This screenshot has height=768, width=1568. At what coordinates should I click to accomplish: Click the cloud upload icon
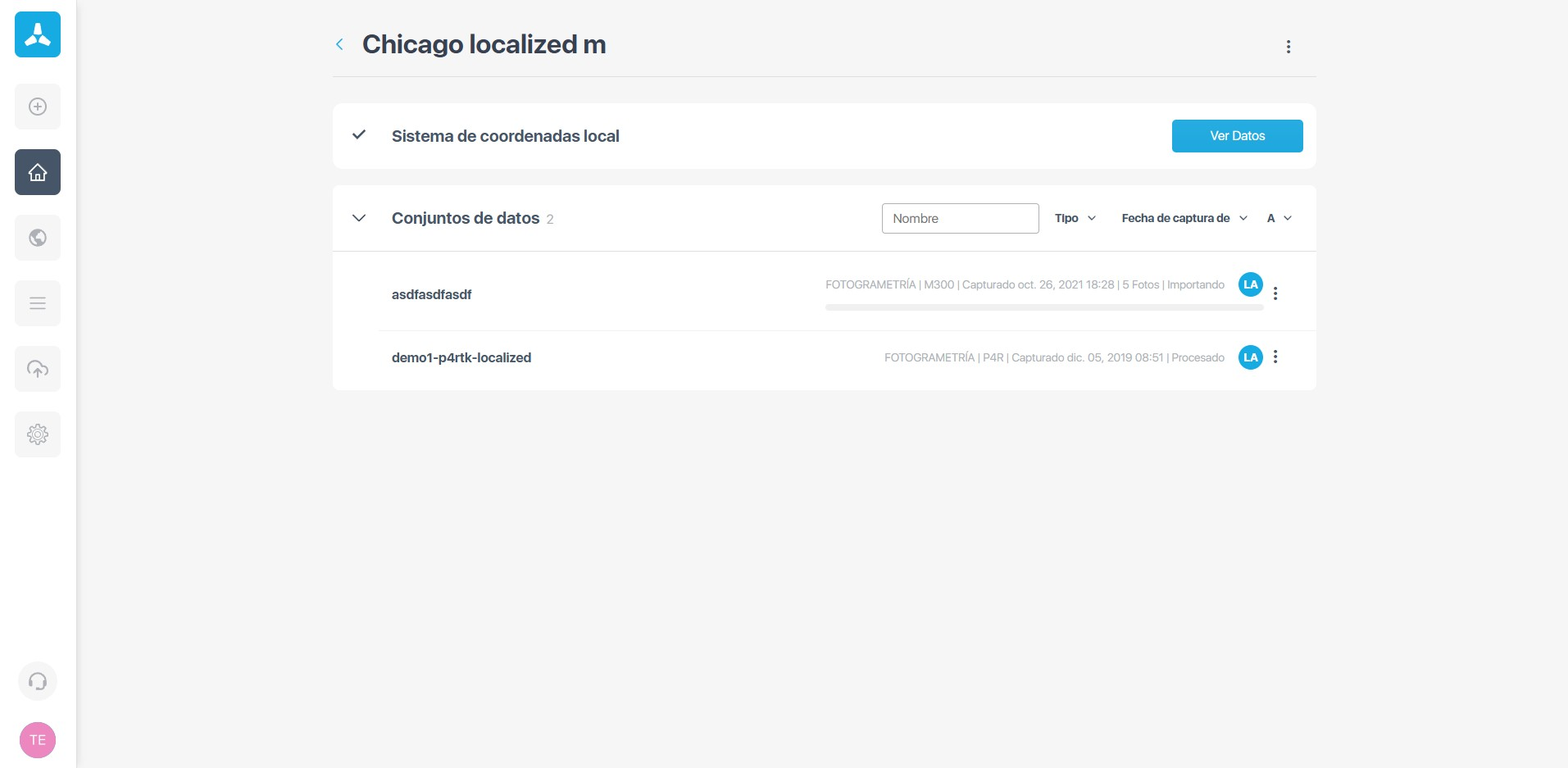(x=38, y=369)
